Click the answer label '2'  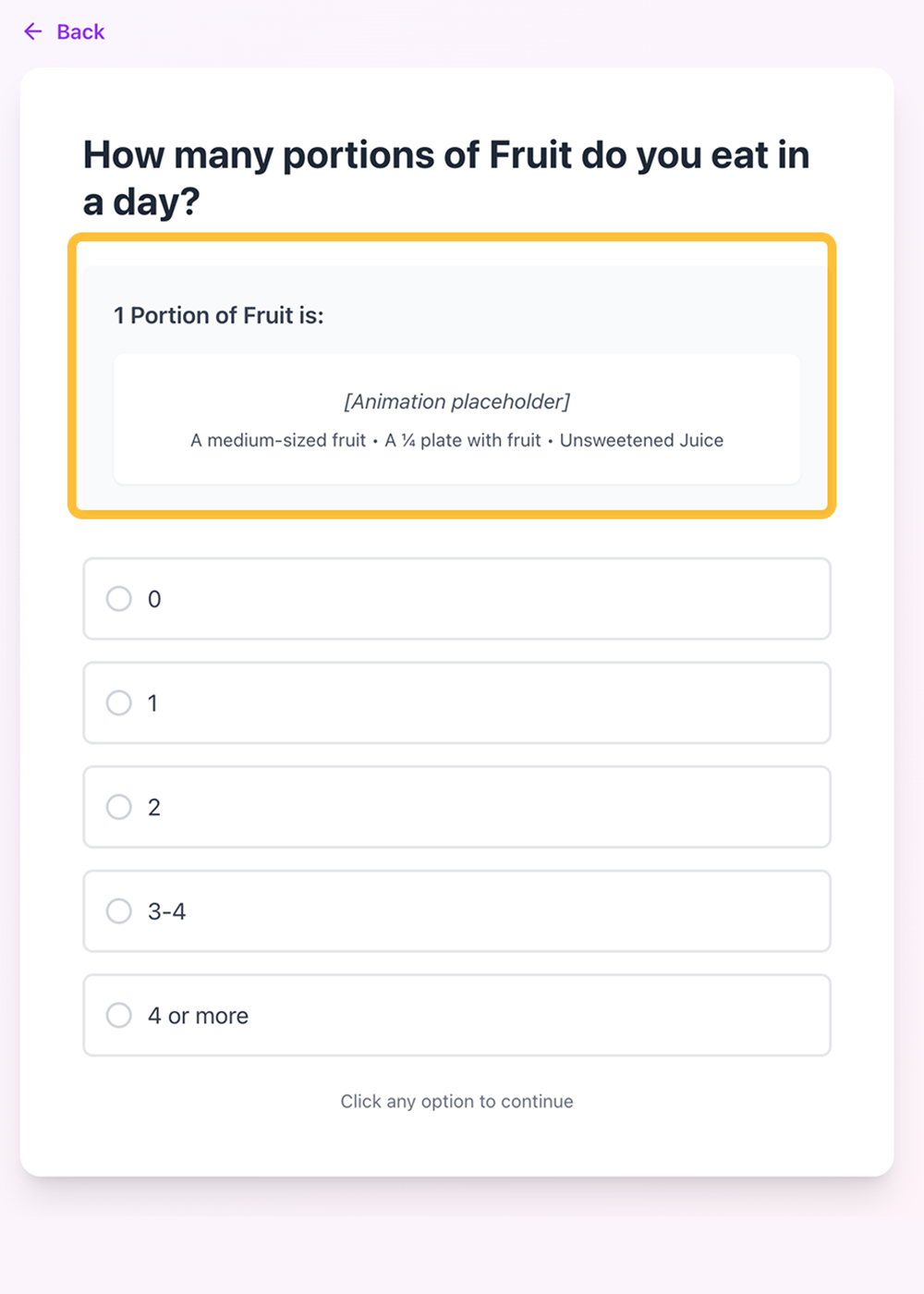[154, 807]
